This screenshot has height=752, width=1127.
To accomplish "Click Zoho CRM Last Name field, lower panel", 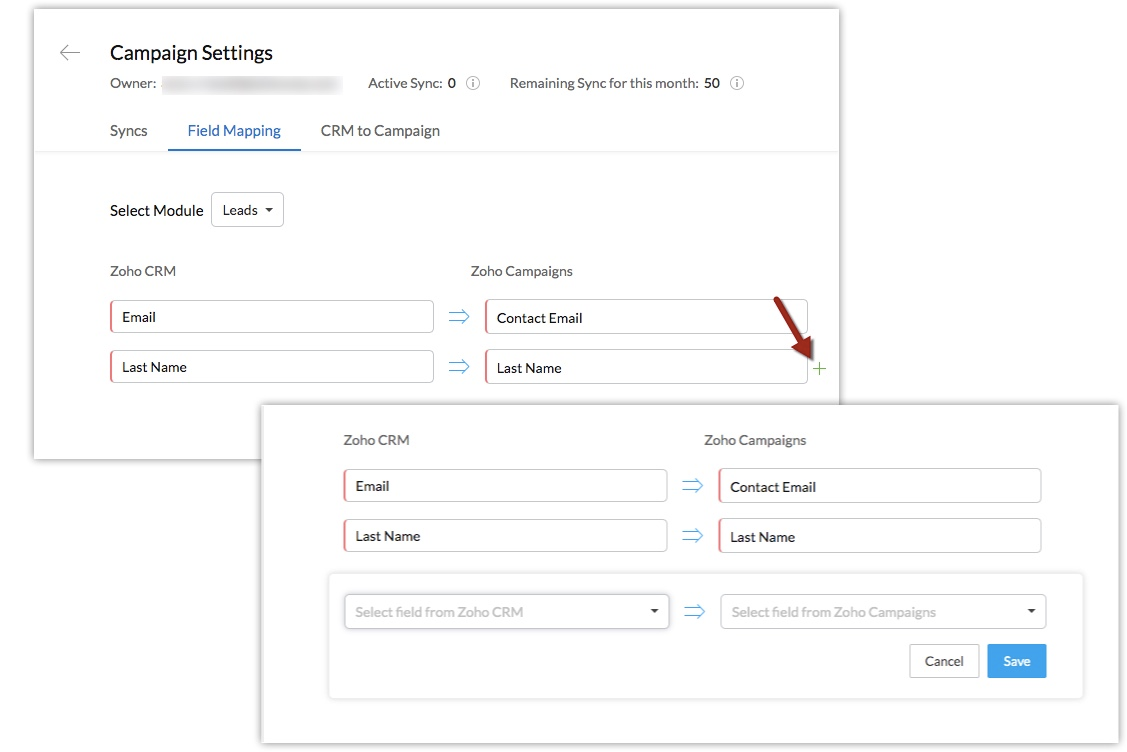I will [505, 536].
